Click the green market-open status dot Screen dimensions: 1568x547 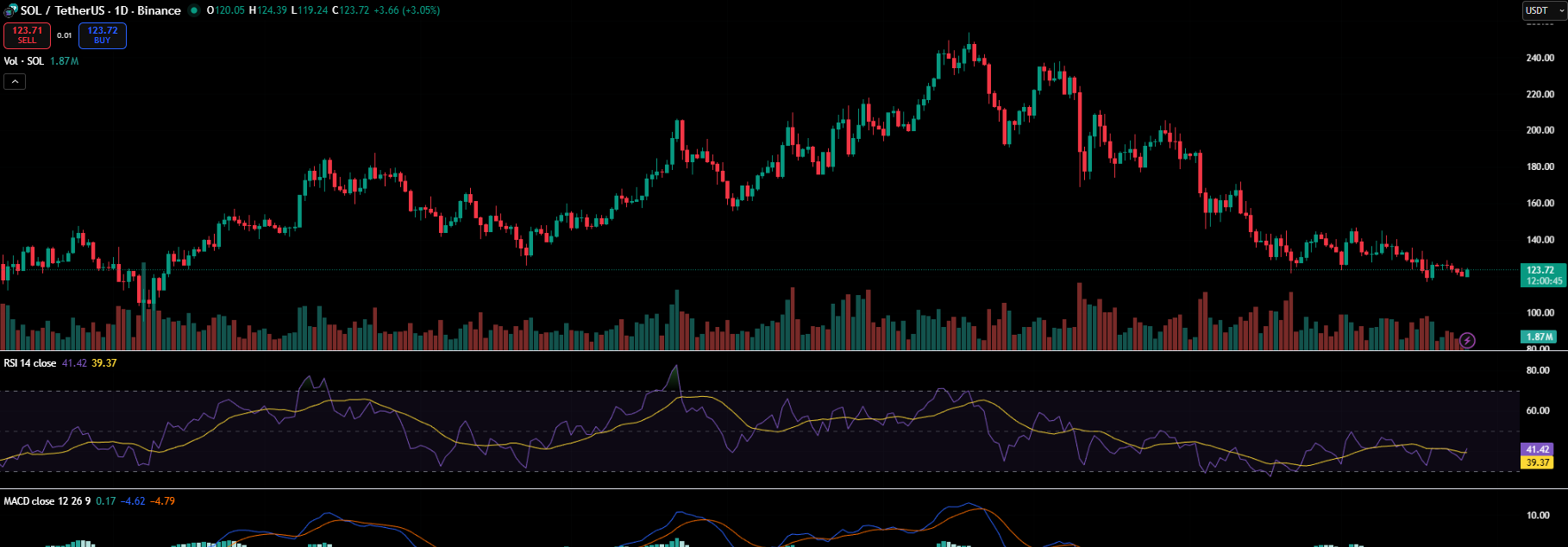194,10
